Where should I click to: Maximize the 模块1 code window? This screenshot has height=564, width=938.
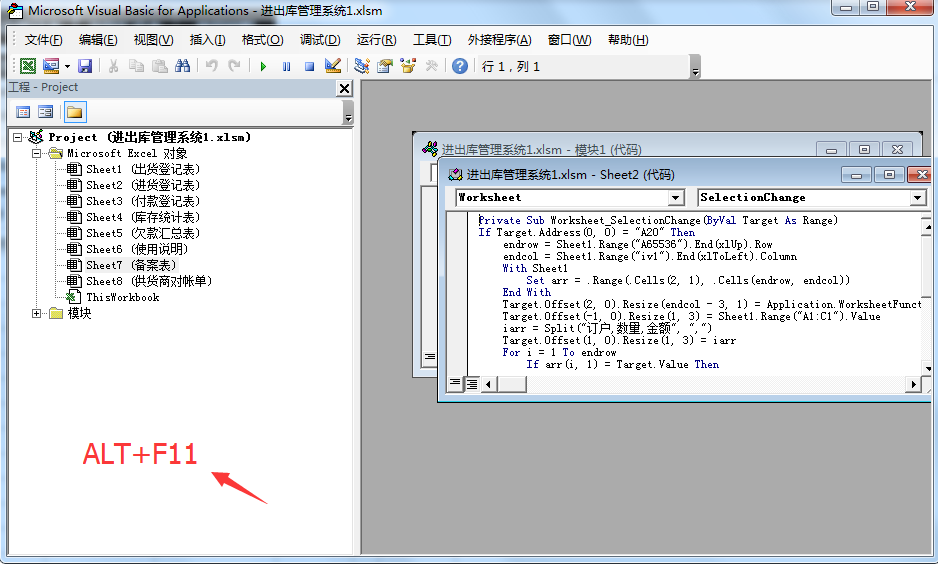(864, 149)
